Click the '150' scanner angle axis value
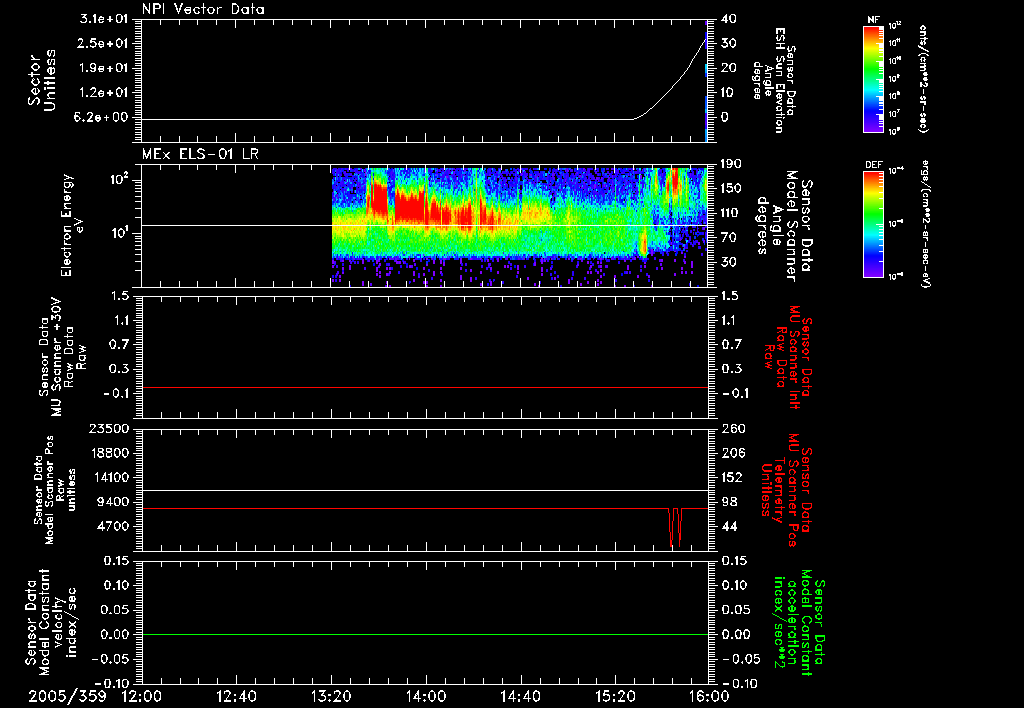Image resolution: width=1024 pixels, height=708 pixels. [x=733, y=188]
